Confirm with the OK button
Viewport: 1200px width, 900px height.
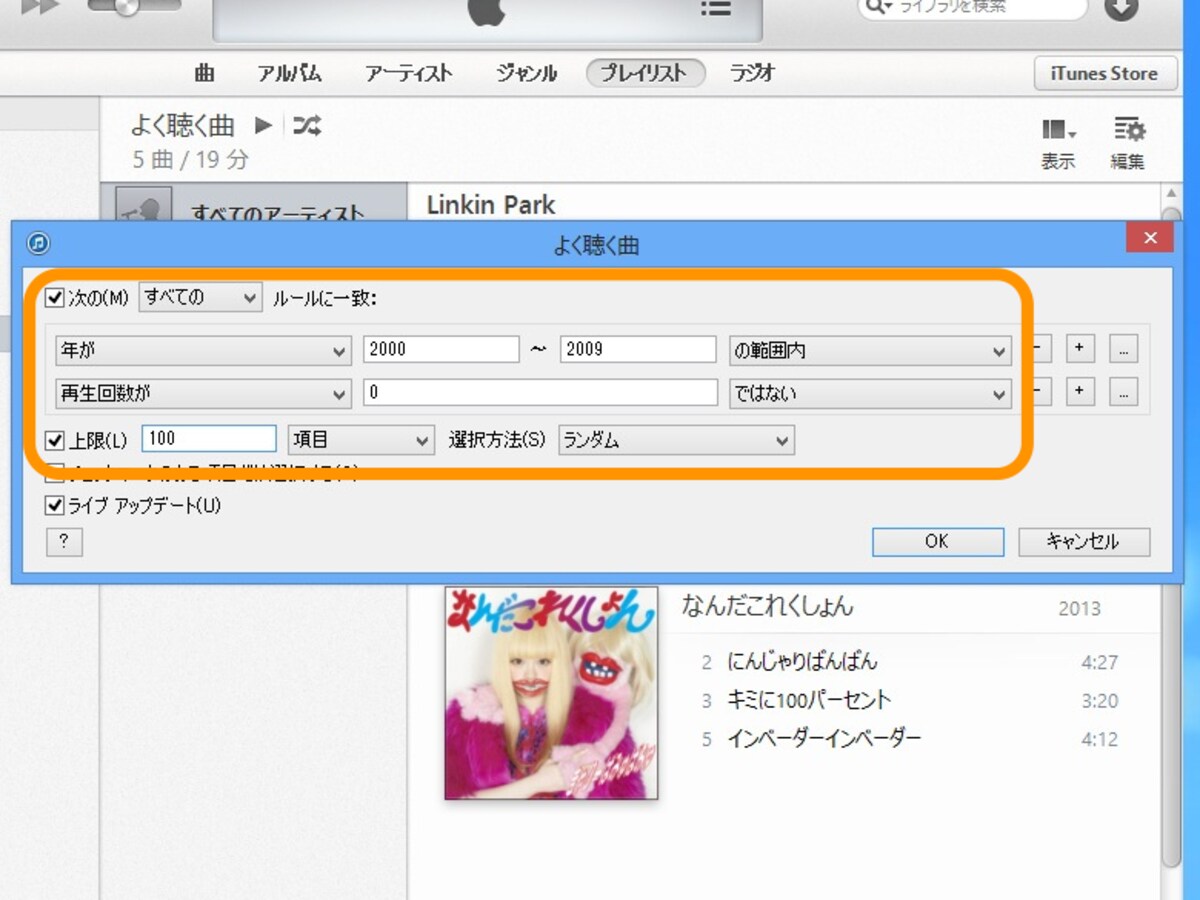[x=937, y=541]
